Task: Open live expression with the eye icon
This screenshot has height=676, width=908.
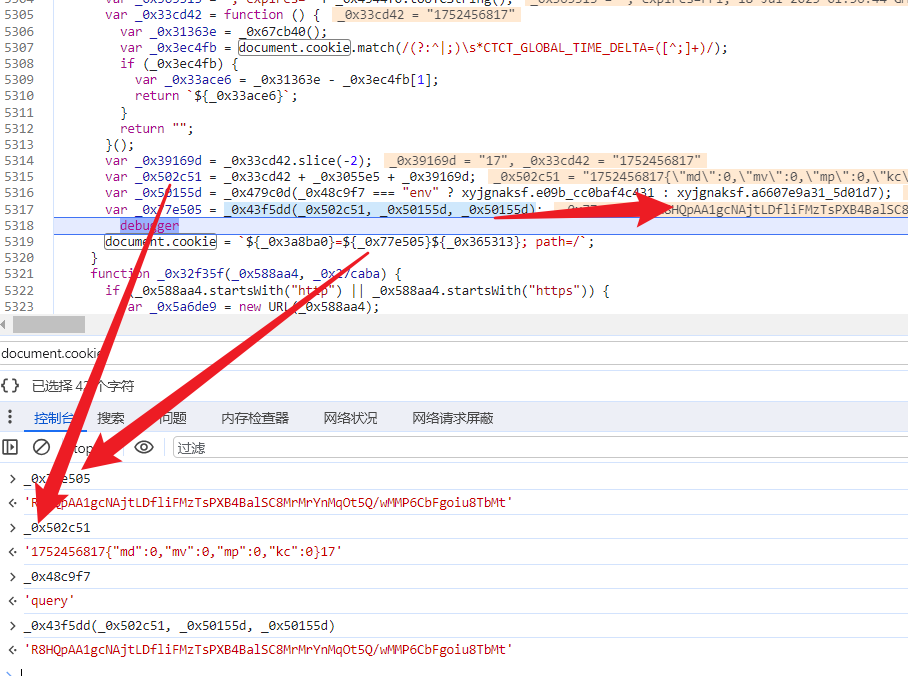Action: 144,447
